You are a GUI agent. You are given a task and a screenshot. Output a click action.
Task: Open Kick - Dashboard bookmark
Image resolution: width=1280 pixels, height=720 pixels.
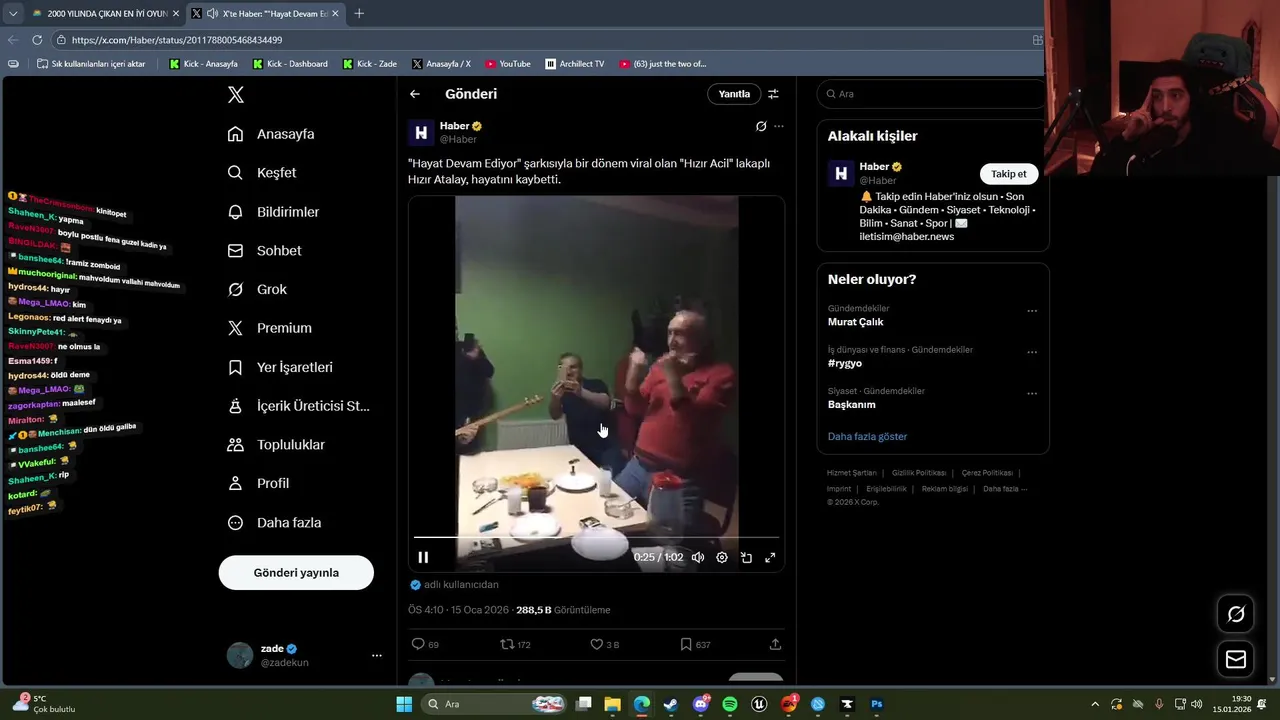point(290,64)
